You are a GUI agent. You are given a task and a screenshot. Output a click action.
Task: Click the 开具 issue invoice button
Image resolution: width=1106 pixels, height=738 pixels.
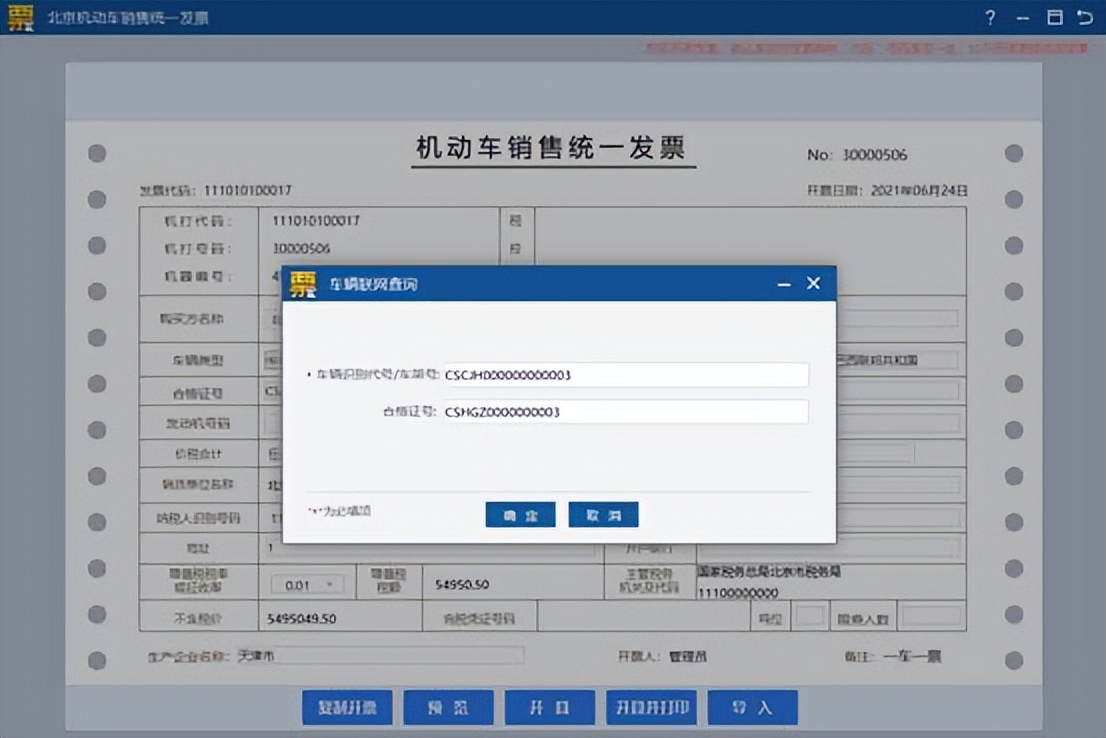(549, 707)
